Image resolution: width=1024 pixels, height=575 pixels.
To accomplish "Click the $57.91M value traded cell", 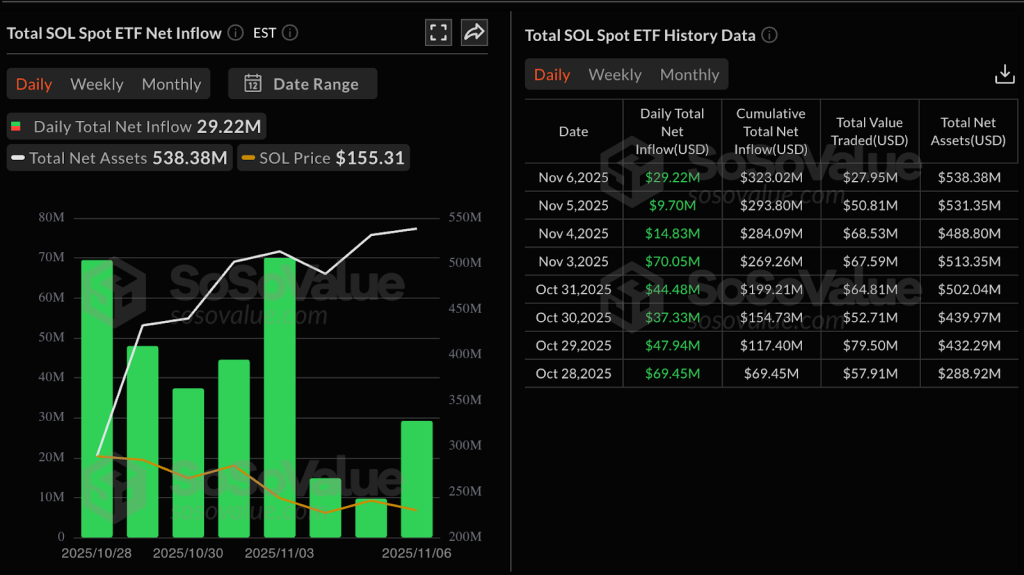I will pos(870,374).
